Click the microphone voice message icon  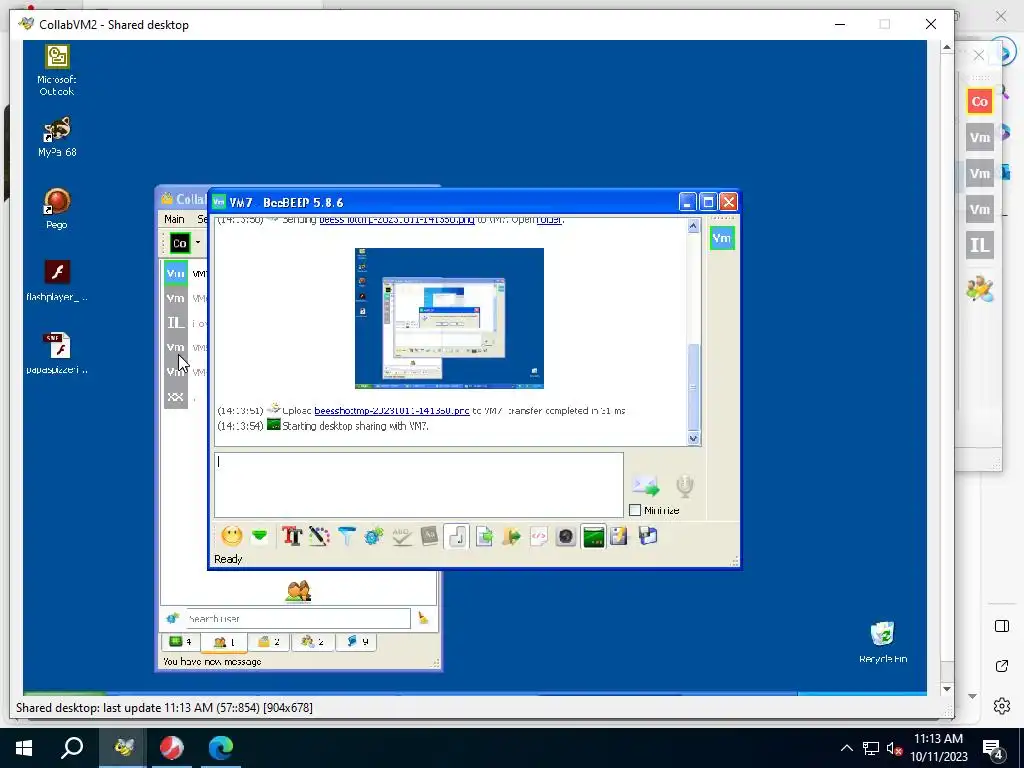[684, 485]
